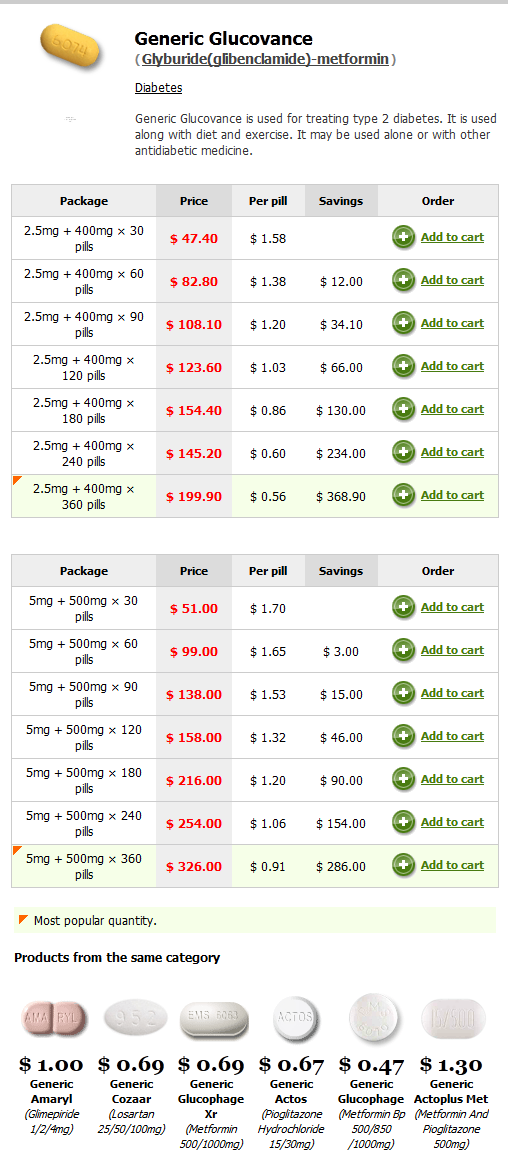
Task: Add 5mg + 500mg × 120 pills to cart
Action: pos(452,736)
